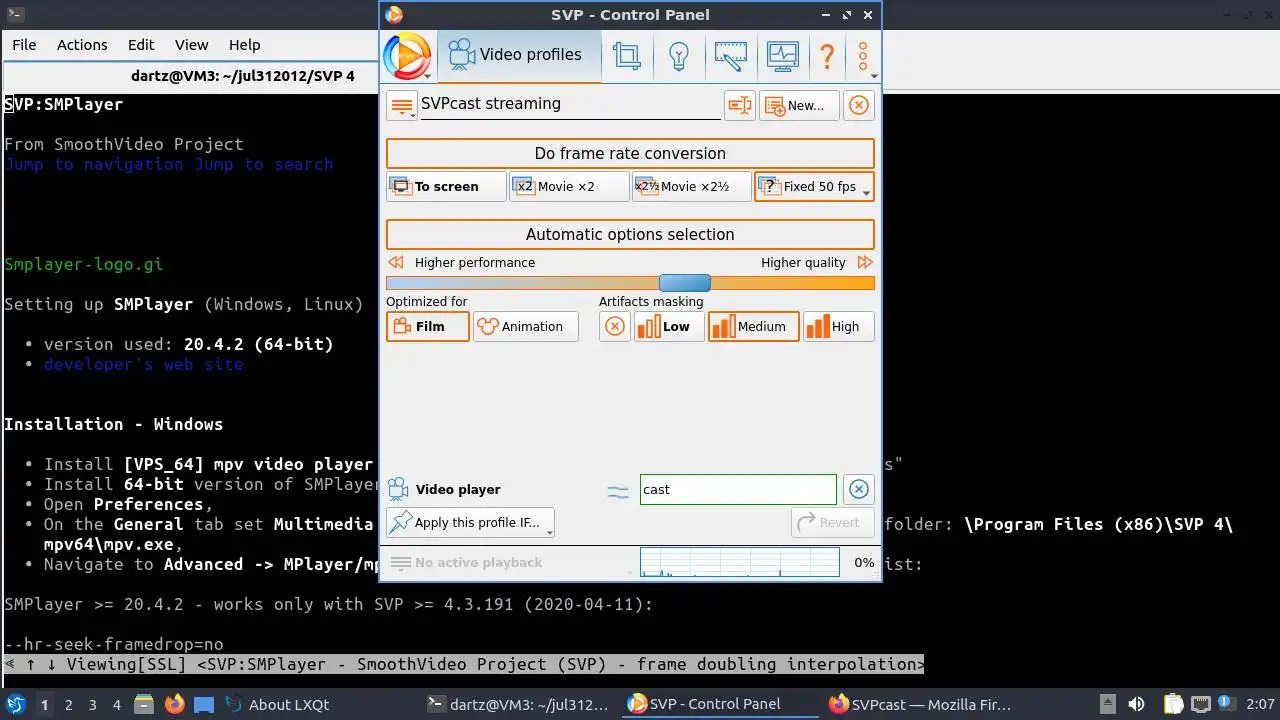Select Movie ×2½ frame rate mode
1280x720 pixels.
click(x=691, y=186)
